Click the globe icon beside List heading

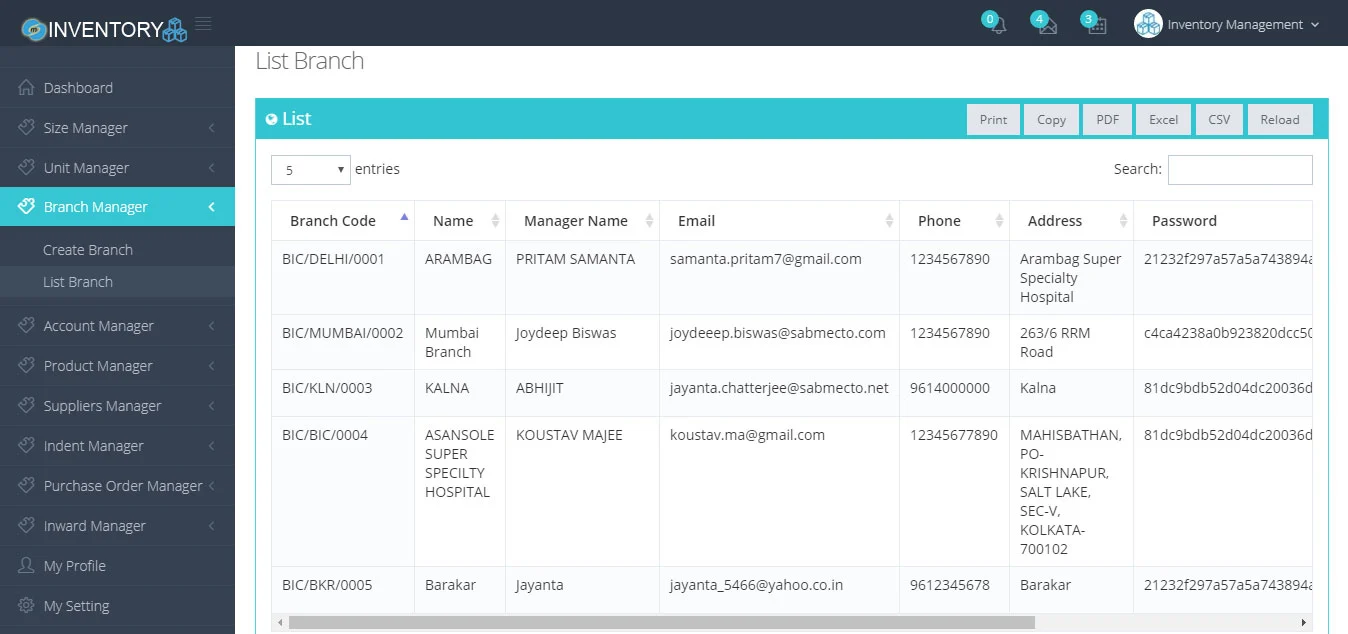(x=271, y=119)
